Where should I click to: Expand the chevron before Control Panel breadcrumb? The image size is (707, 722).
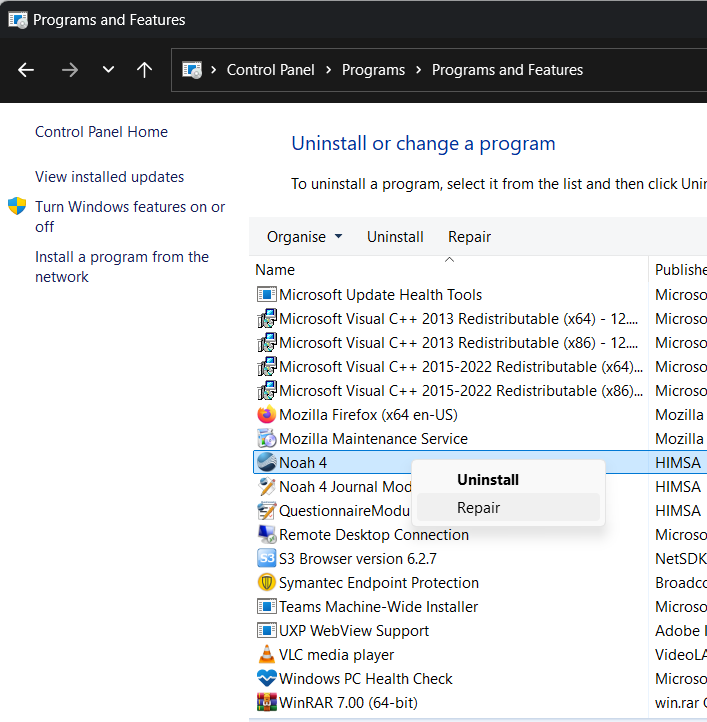pyautogui.click(x=213, y=70)
